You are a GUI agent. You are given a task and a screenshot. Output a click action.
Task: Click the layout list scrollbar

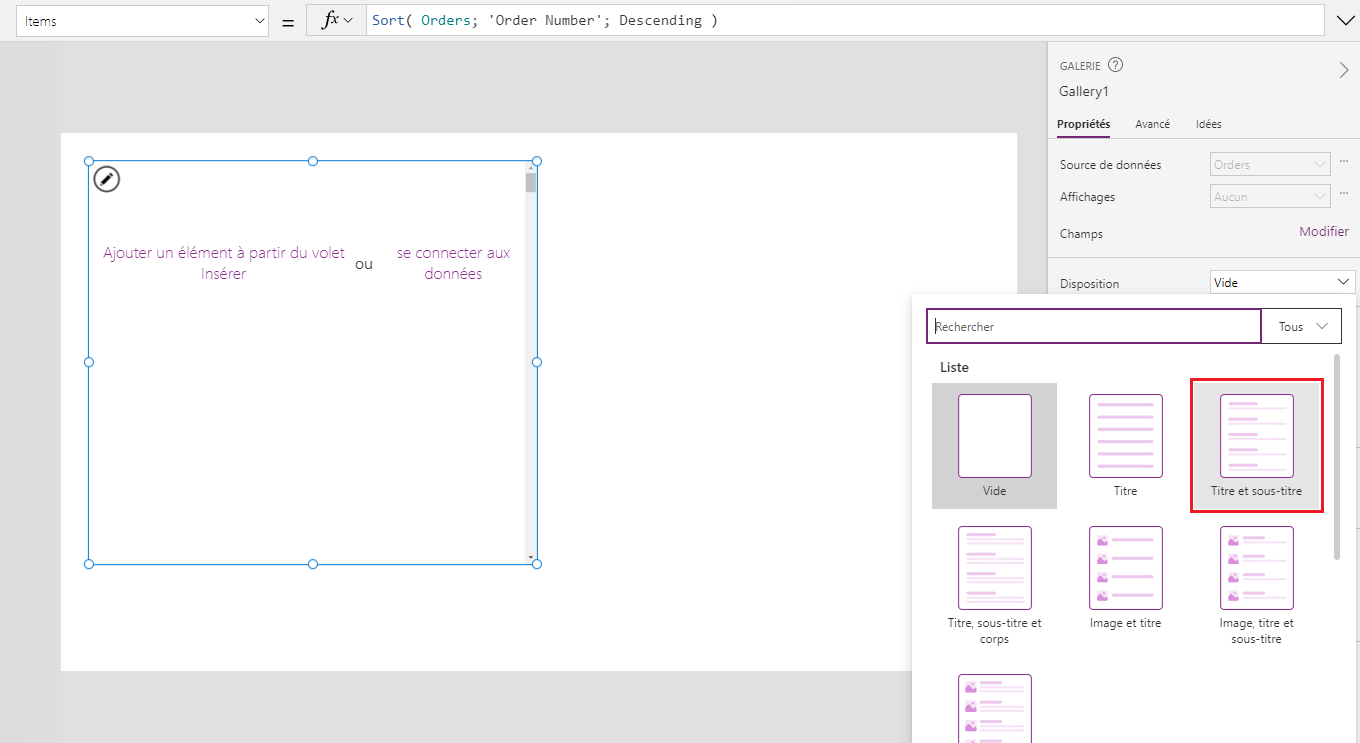click(1337, 455)
